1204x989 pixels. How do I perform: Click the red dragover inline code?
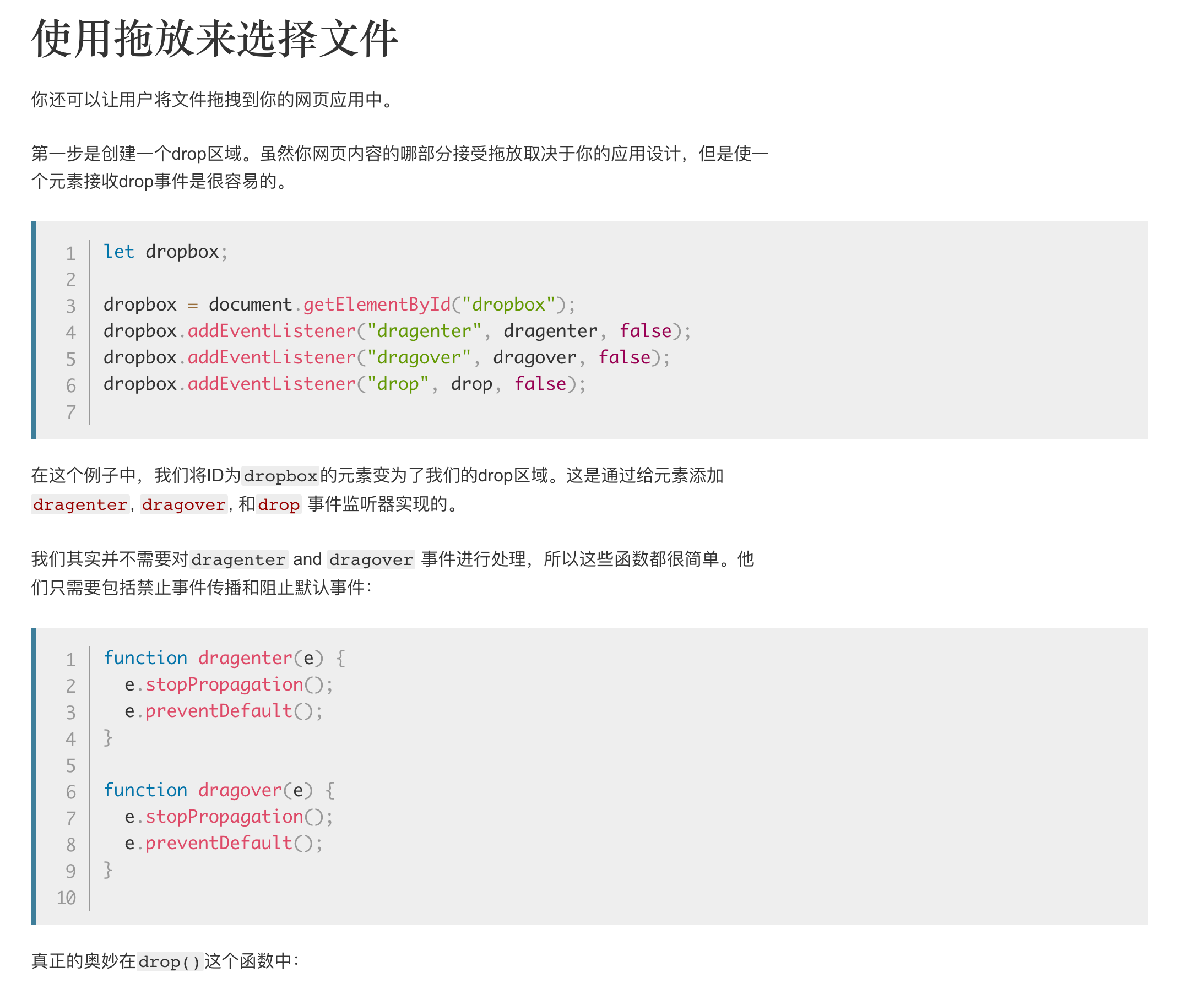(183, 505)
